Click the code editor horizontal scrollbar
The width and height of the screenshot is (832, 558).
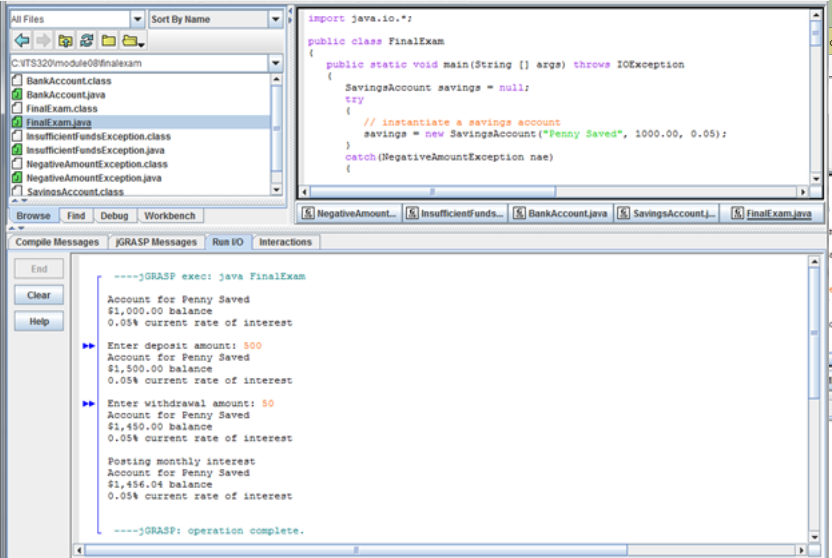[430, 191]
